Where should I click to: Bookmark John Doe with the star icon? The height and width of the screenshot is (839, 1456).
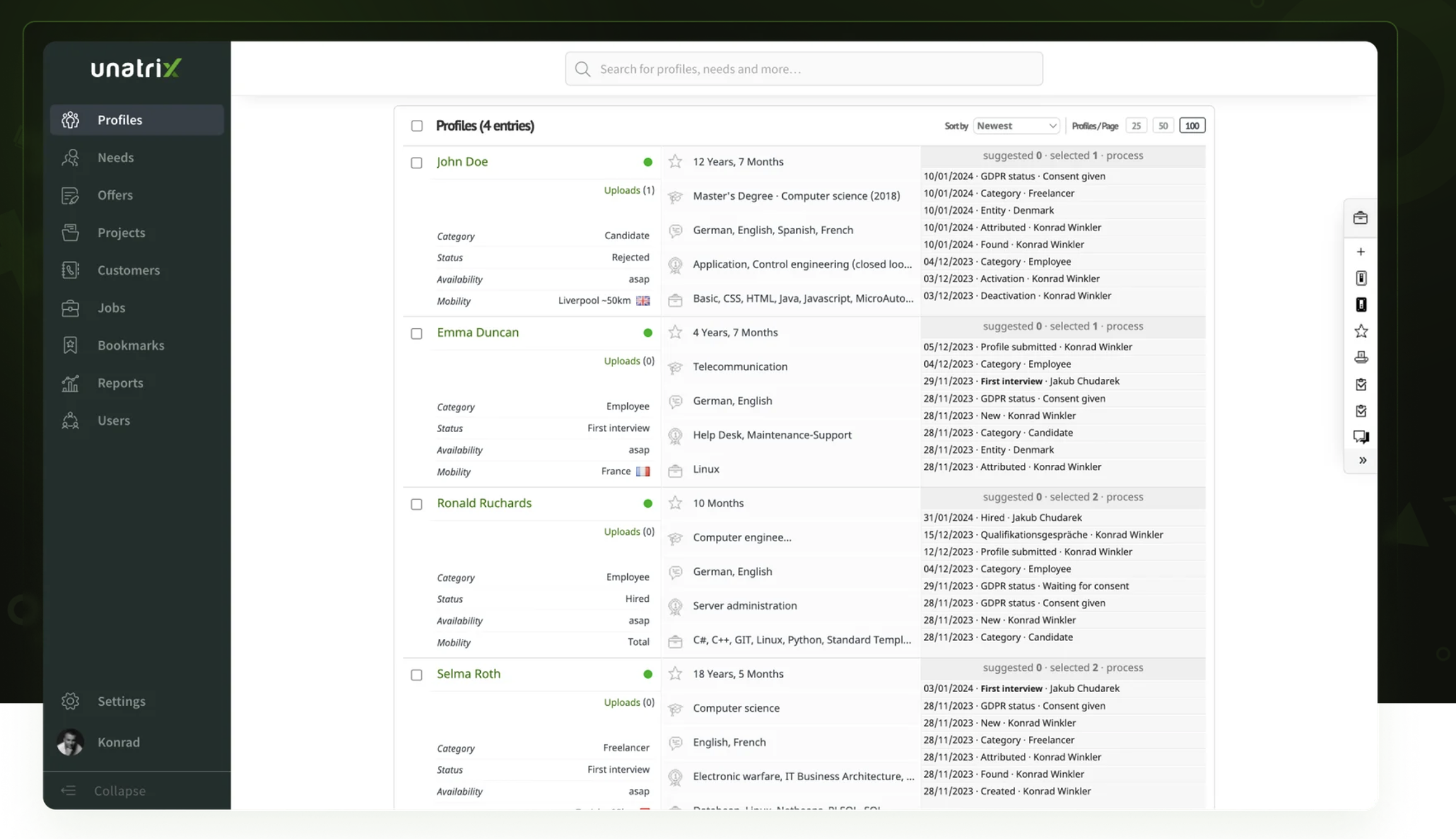coord(675,161)
